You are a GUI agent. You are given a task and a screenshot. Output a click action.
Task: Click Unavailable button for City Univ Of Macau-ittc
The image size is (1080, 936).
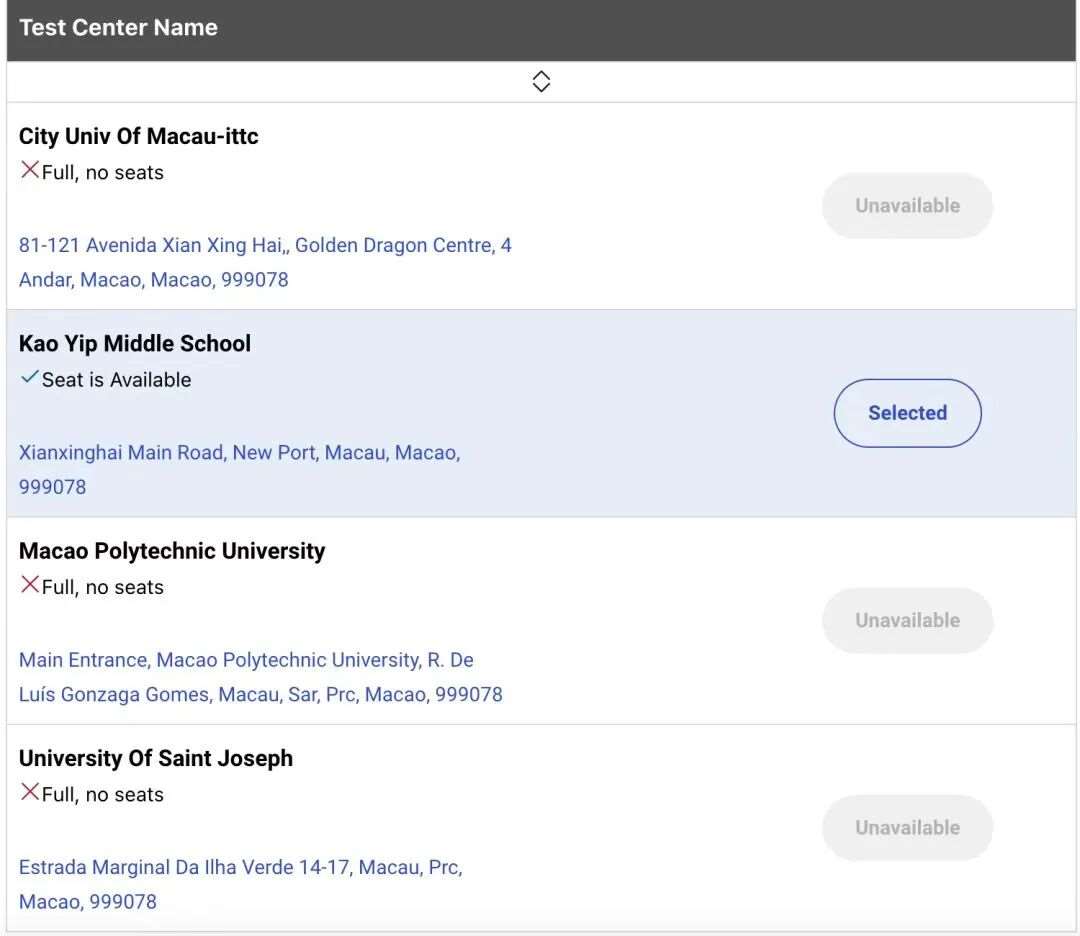pyautogui.click(x=907, y=206)
